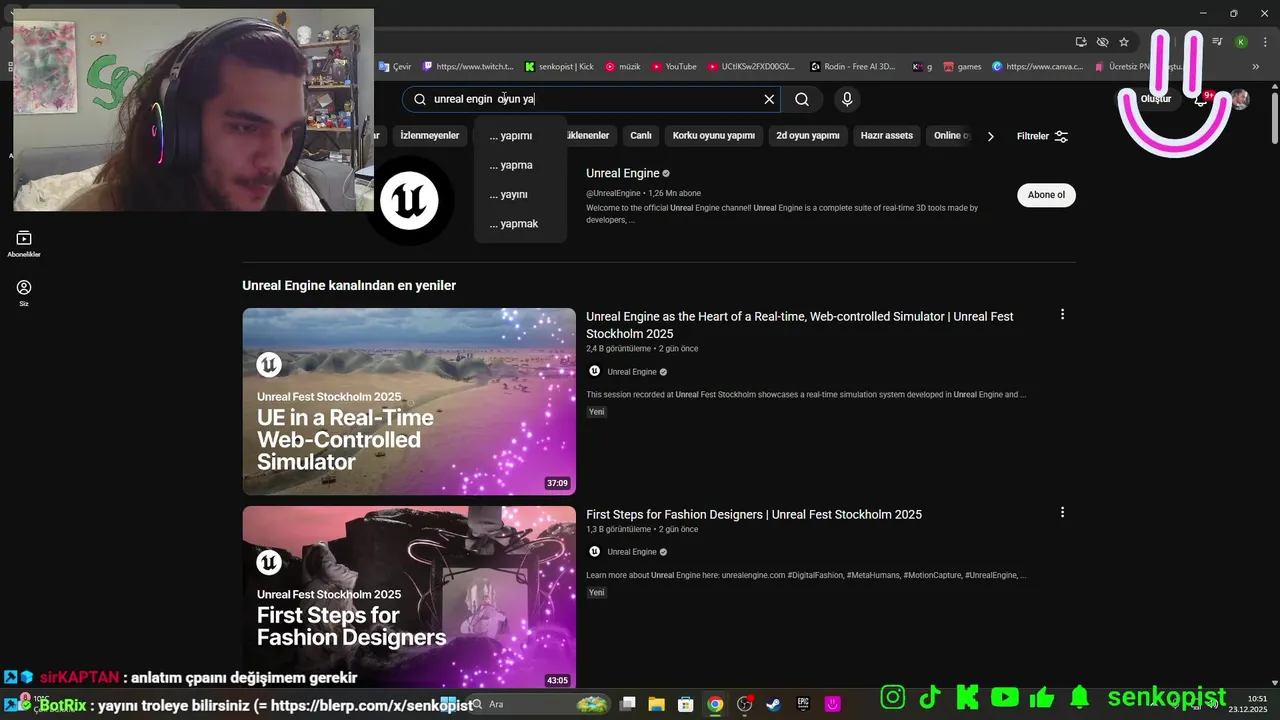Open the 'UE in a Real-Time Web-Controlled Simulator' thumbnail

coord(409,401)
